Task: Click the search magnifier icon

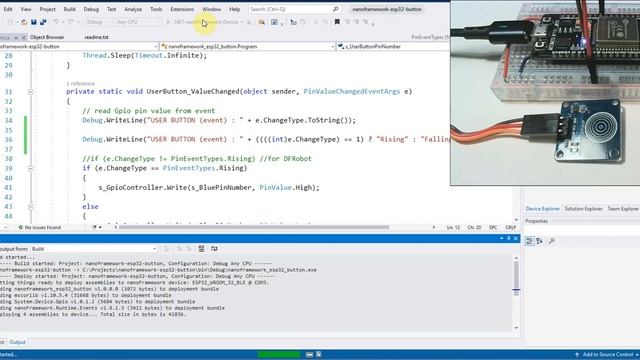Action: 336,9
